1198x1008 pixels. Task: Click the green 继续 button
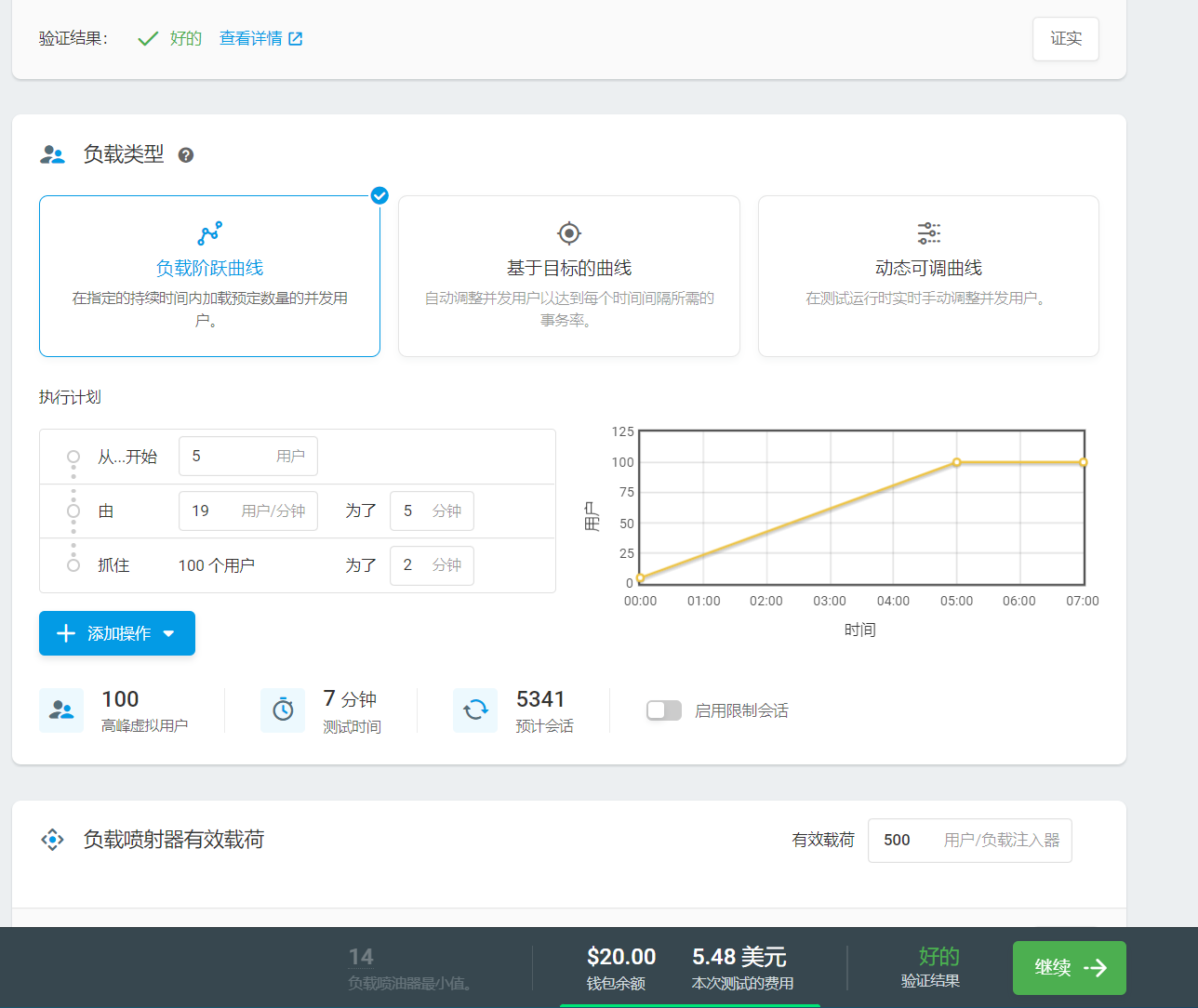pos(1070,968)
